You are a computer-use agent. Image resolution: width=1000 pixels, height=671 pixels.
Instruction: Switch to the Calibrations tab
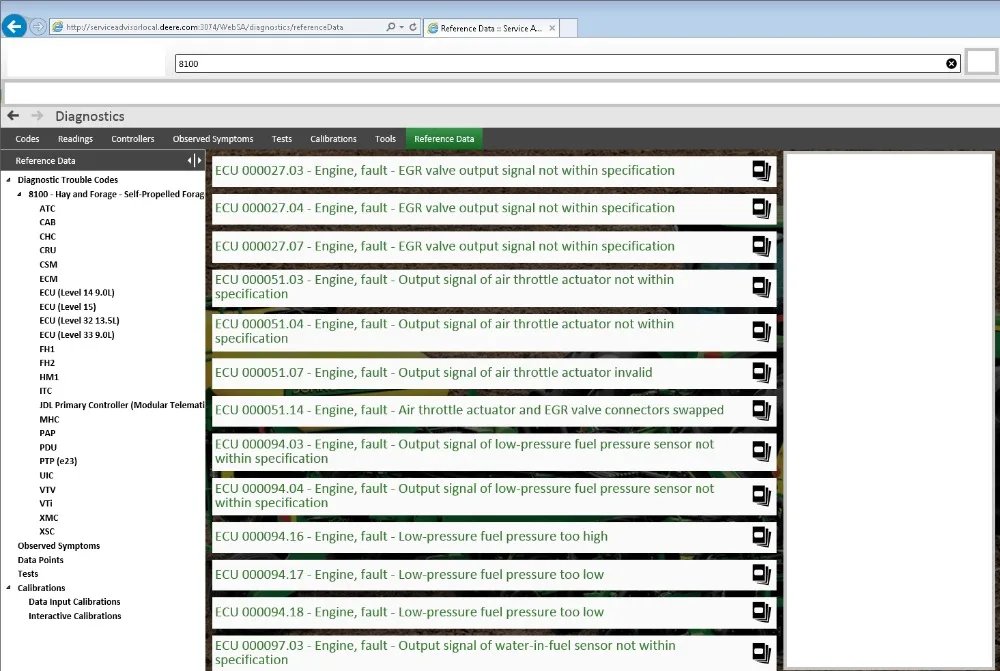coord(334,139)
